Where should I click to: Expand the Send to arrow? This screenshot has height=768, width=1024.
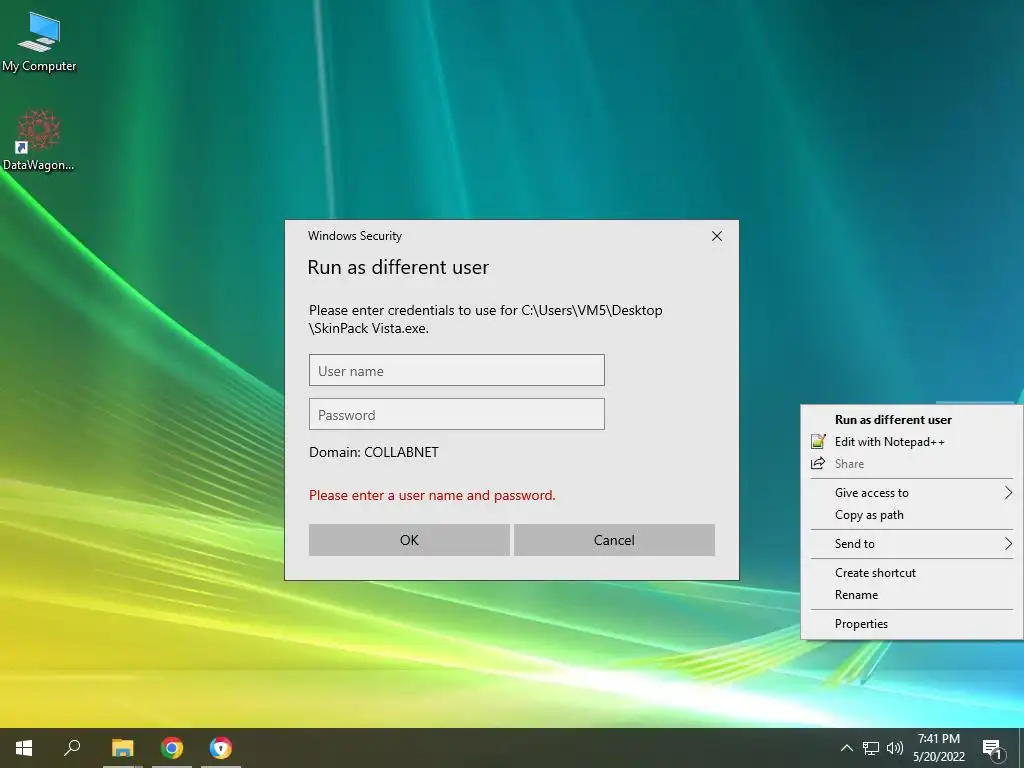pyautogui.click(x=1008, y=544)
